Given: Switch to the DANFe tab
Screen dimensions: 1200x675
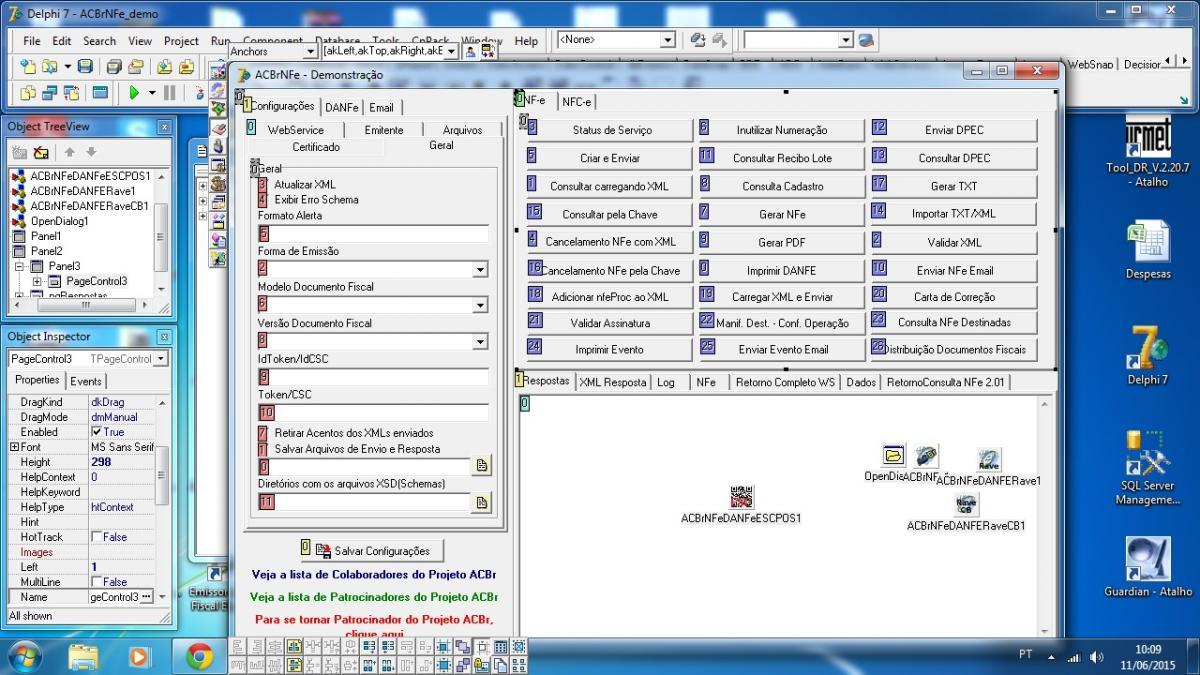Looking at the screenshot, I should click(342, 107).
